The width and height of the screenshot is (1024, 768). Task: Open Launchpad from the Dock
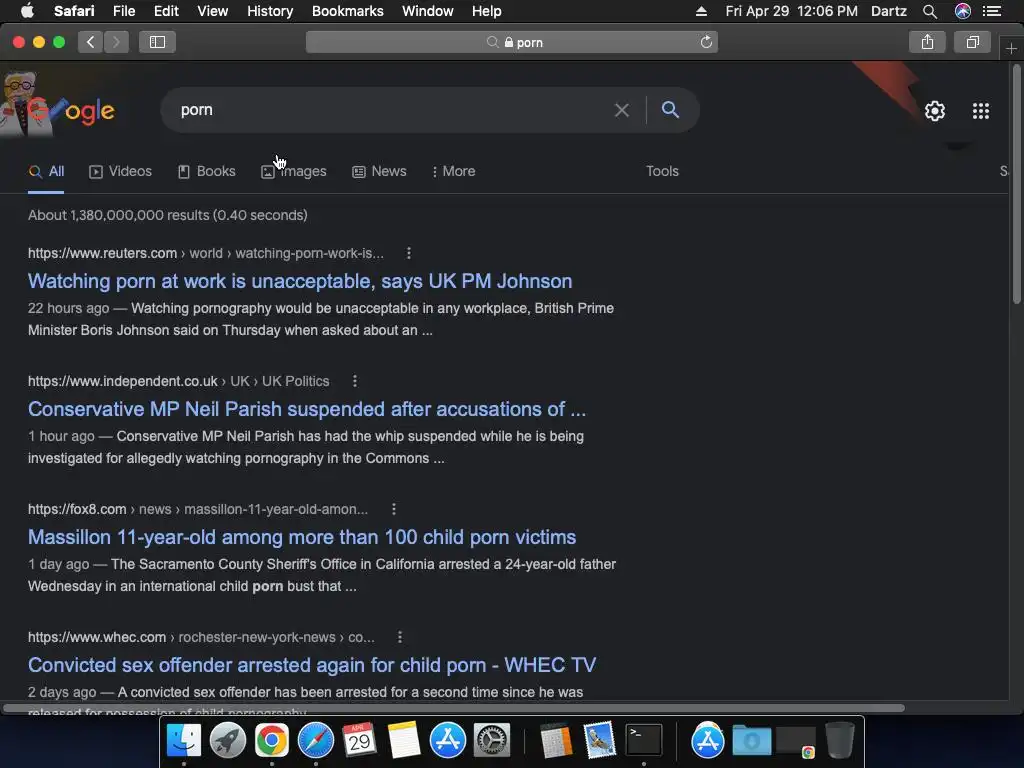[x=227, y=740]
